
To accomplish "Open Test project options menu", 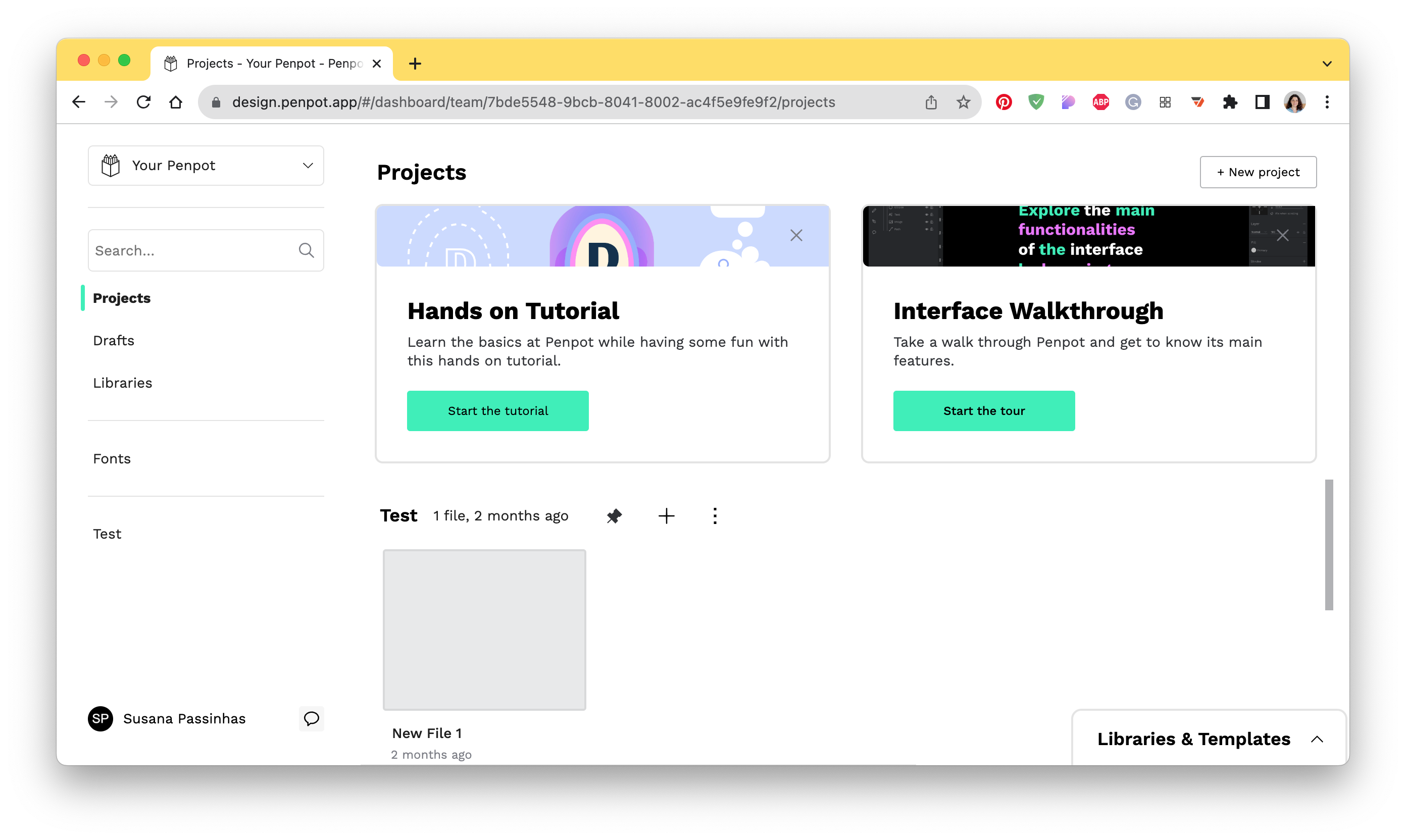I will (715, 515).
